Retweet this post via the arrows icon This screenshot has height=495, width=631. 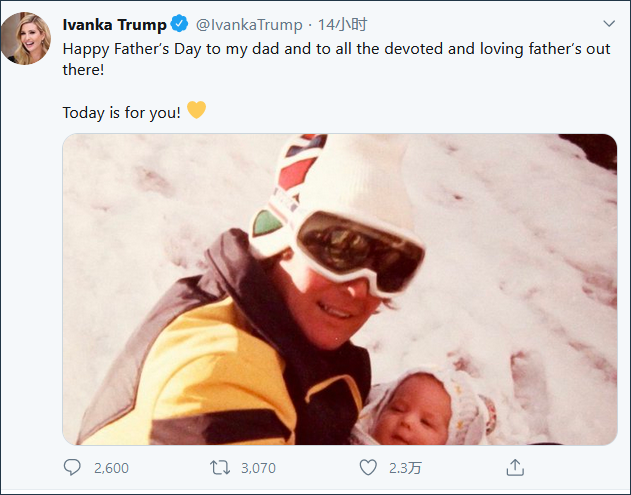220,467
